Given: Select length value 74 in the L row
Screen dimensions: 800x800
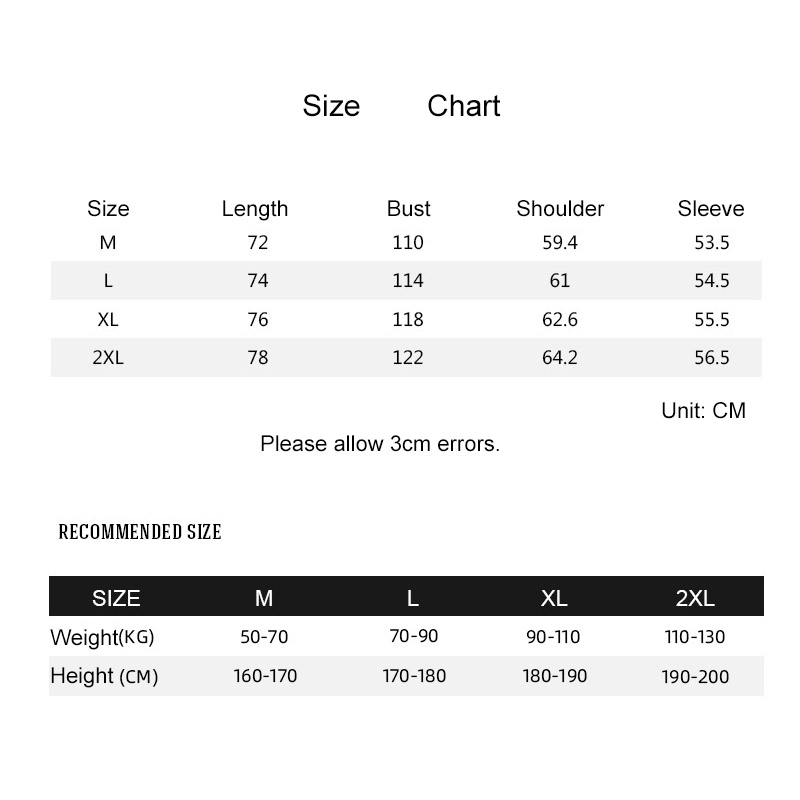Looking at the screenshot, I should (258, 281).
